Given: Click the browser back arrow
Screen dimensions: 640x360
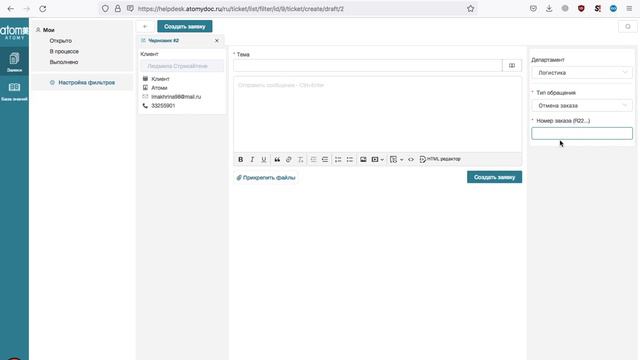Looking at the screenshot, I should coord(11,9).
